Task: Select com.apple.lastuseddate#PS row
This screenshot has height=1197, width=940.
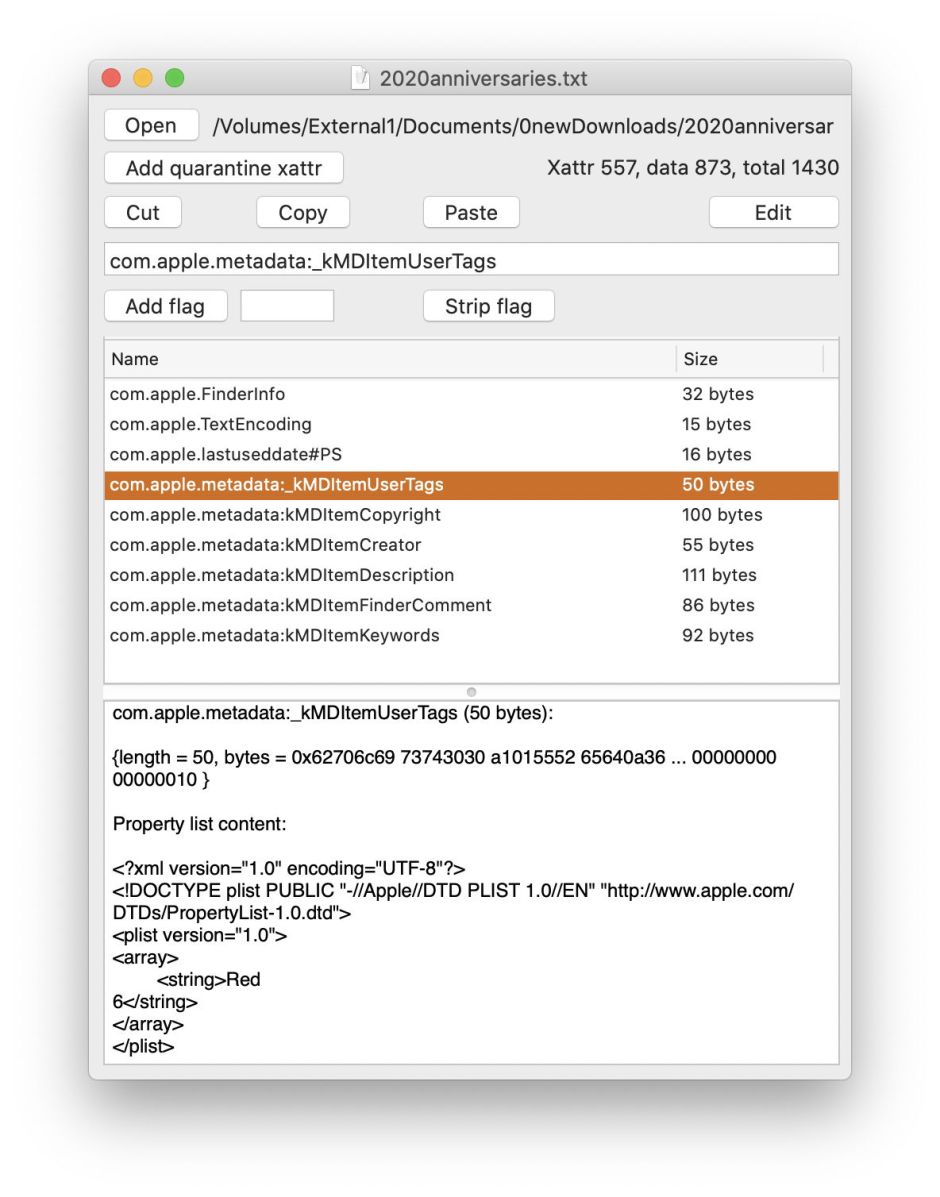Action: point(390,454)
